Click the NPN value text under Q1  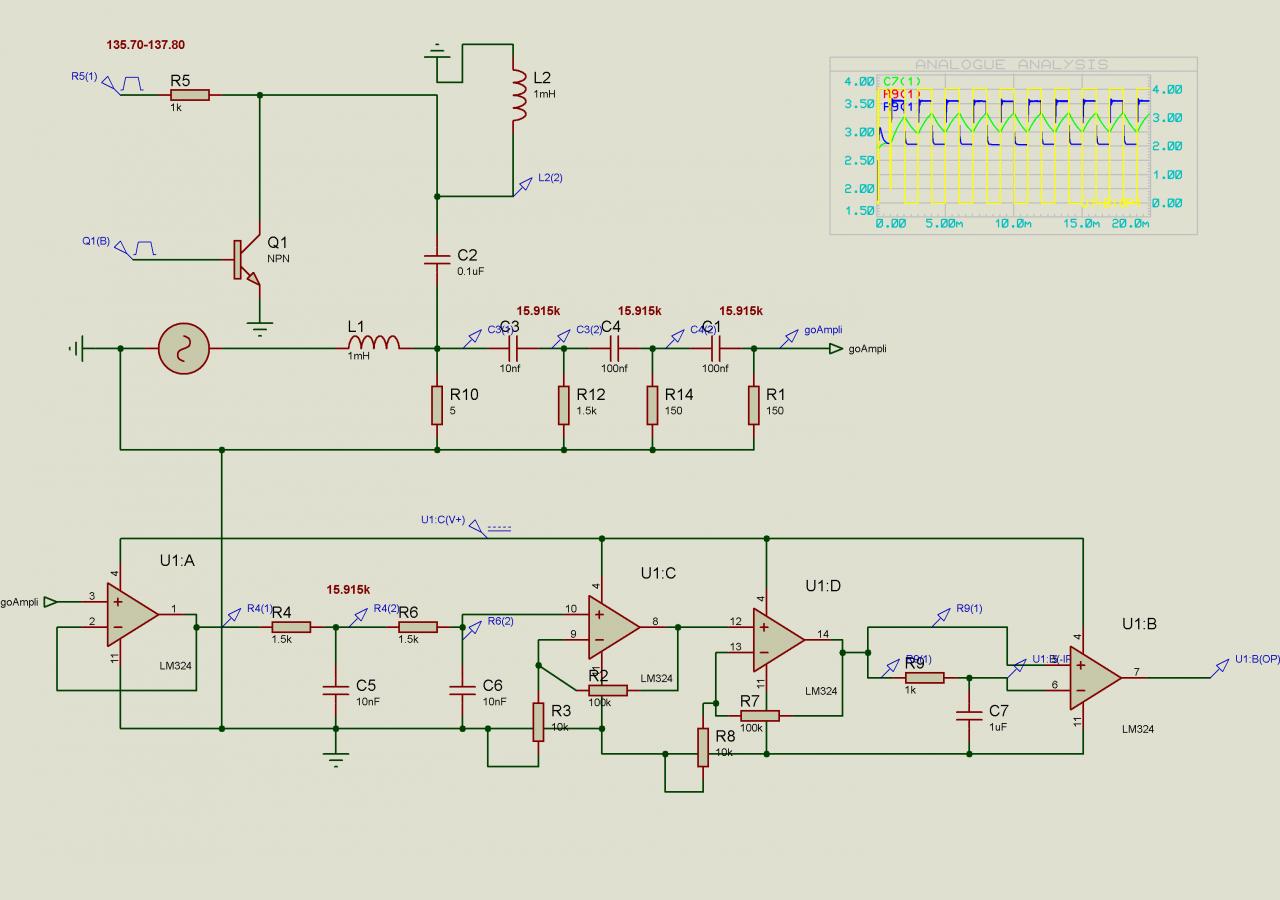(x=278, y=258)
